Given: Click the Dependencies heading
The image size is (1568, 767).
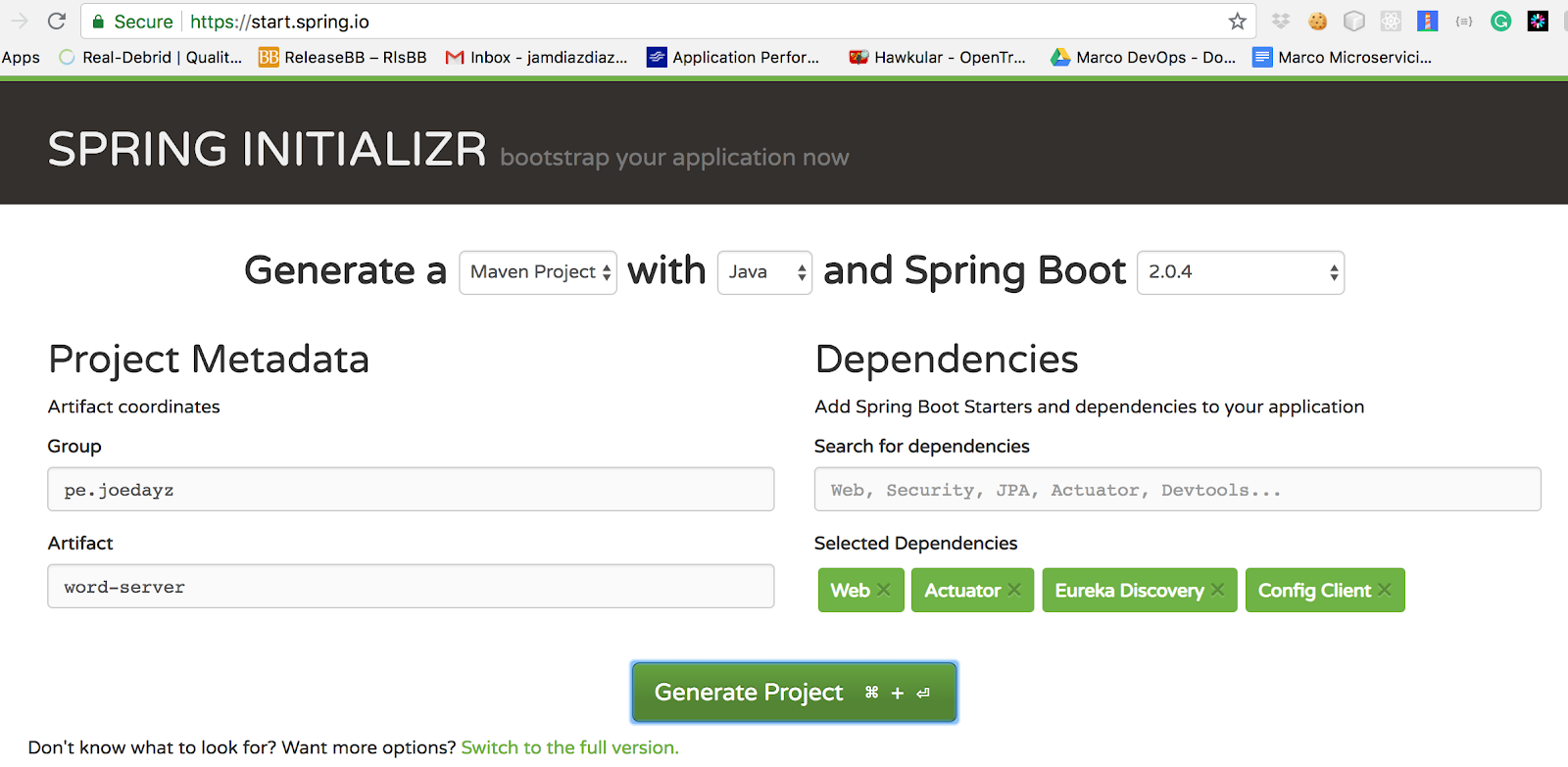Looking at the screenshot, I should click(x=947, y=360).
